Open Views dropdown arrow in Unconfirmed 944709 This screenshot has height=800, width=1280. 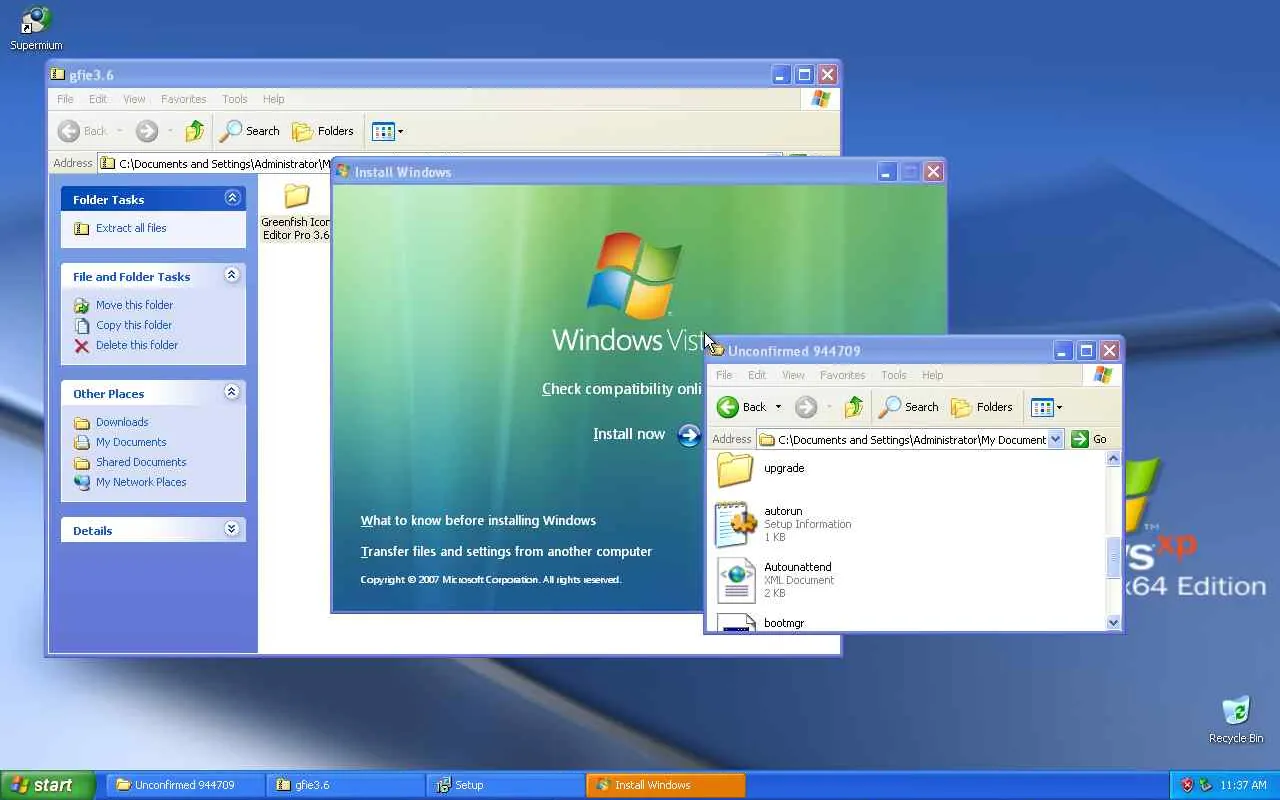tap(1060, 407)
